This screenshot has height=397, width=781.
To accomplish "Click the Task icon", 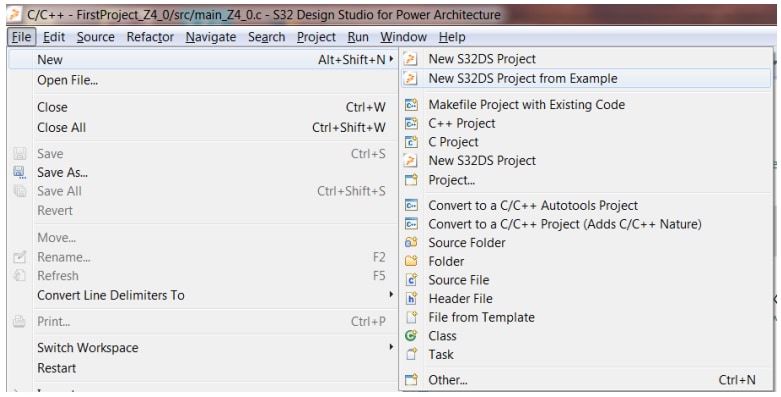I will pos(411,354).
